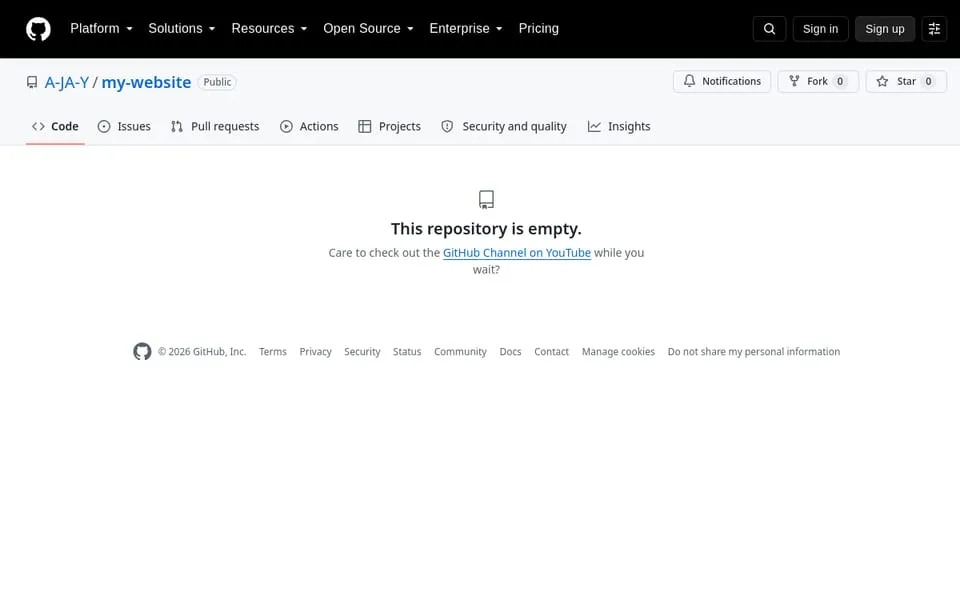960x600 pixels.
Task: Expand the Solutions dropdown
Action: pyautogui.click(x=181, y=28)
